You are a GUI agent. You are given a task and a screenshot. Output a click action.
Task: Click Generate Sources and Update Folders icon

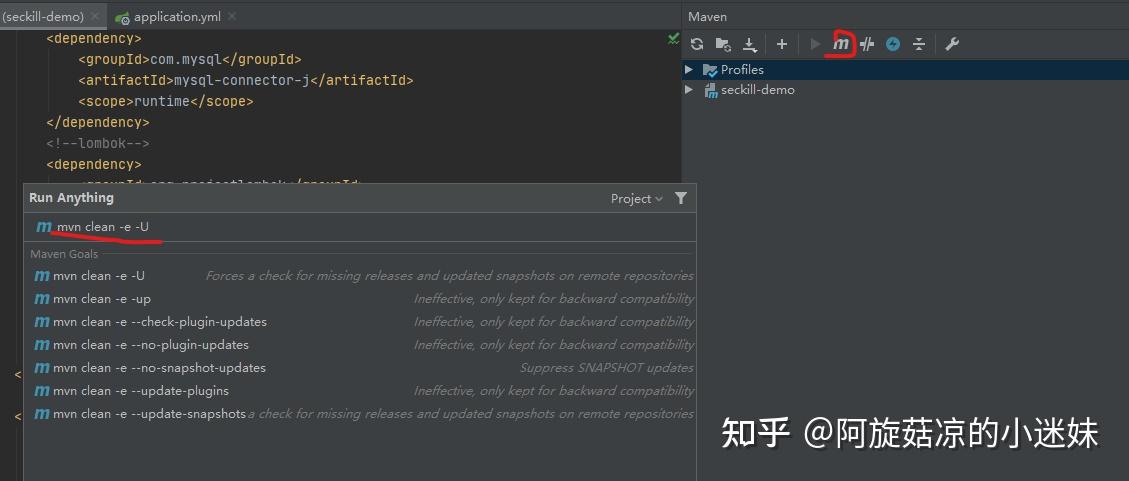pos(723,44)
